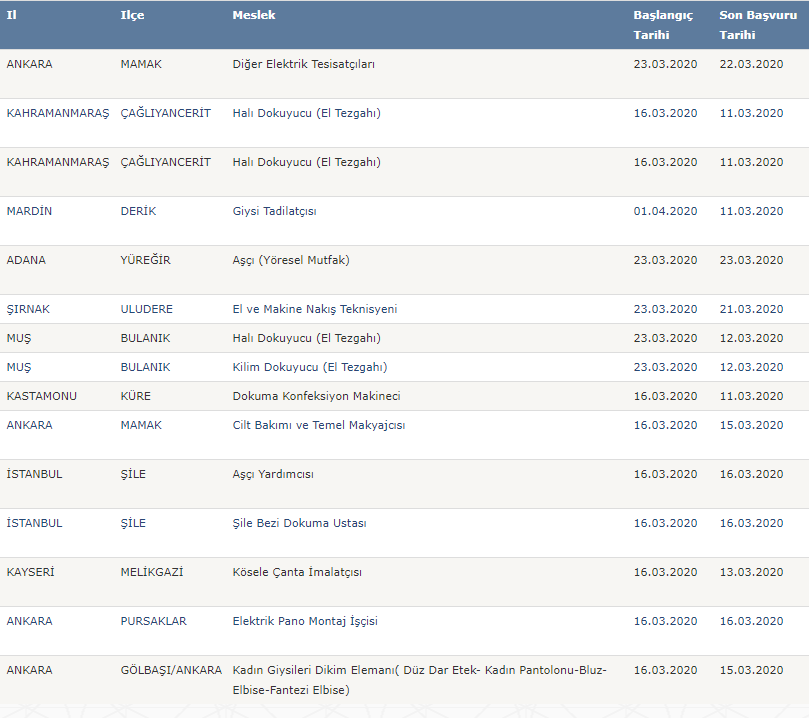Viewport: 809px width, 718px height.
Task: Select the Giysi Tadilatçısı entry
Action: point(274,211)
